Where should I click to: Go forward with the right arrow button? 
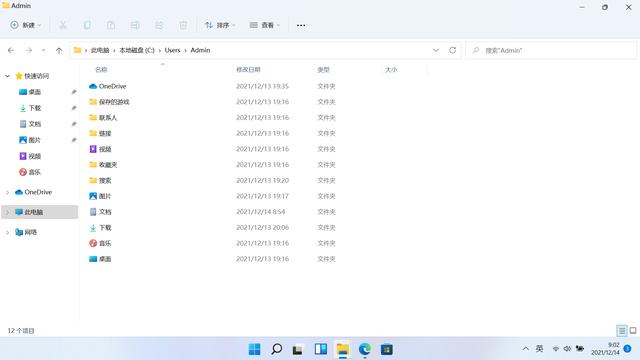[x=29, y=50]
